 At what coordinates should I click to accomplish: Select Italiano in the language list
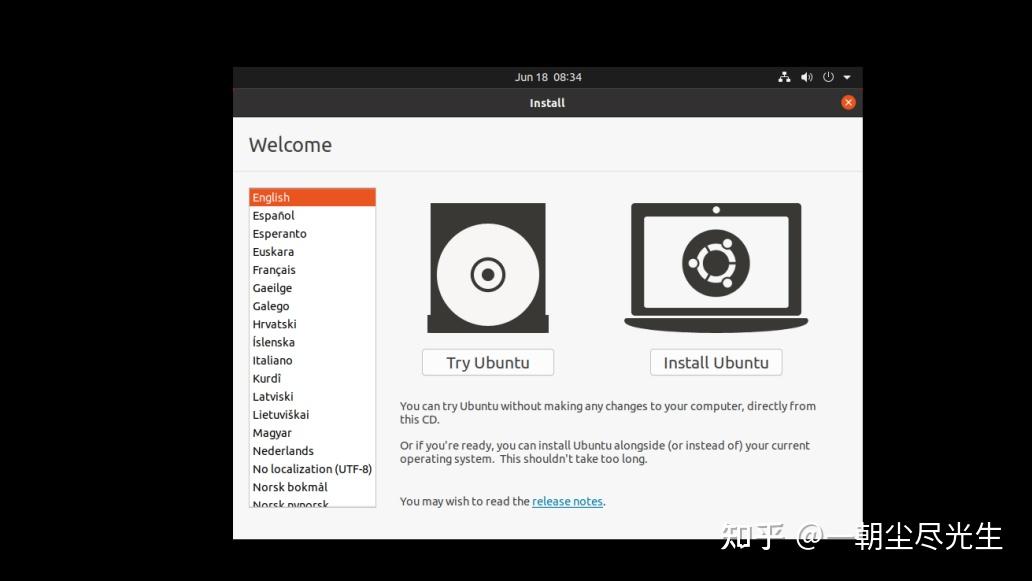tap(272, 360)
